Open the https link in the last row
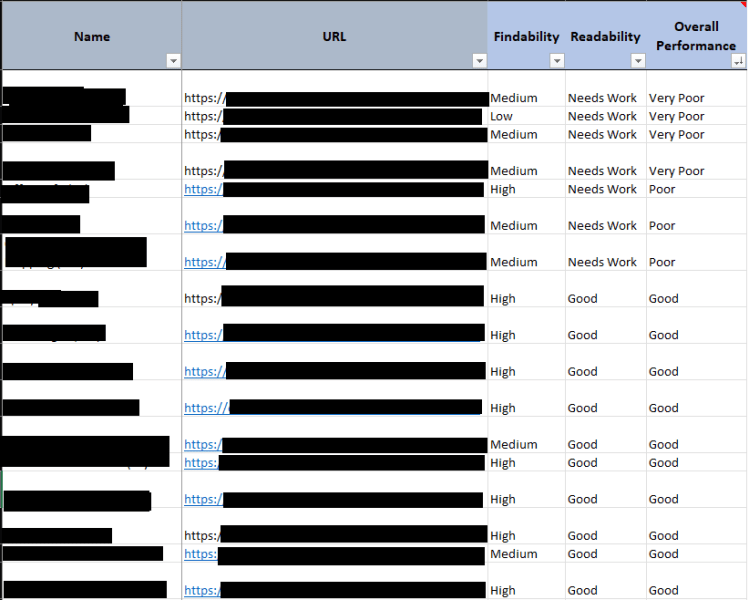This screenshot has width=749, height=600. pos(202,590)
